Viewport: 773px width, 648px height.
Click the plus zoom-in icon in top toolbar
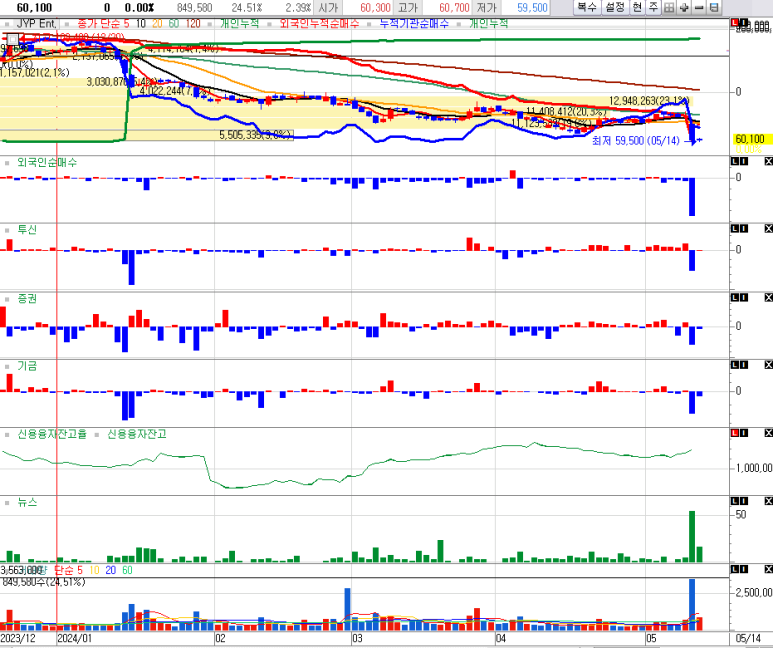tap(684, 7)
